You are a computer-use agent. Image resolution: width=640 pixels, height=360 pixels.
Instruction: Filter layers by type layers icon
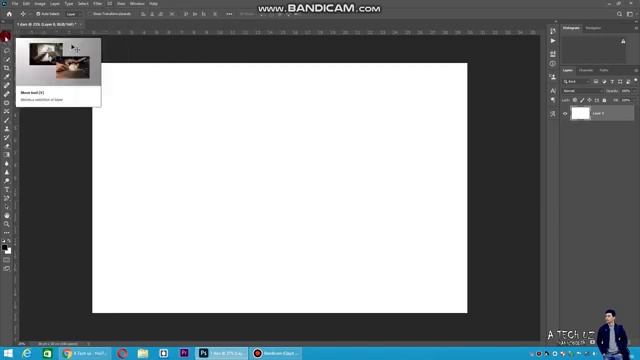pos(612,82)
